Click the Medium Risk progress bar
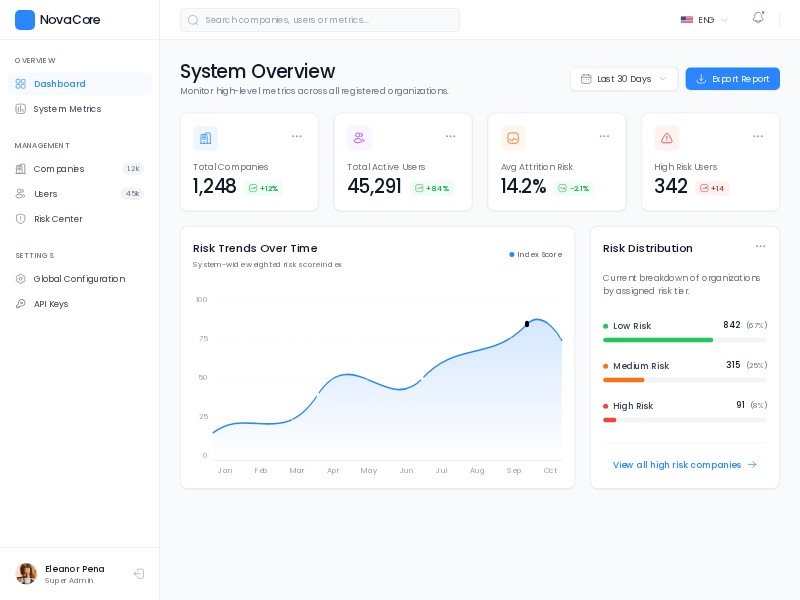Viewport: 800px width, 600px height. [624, 380]
